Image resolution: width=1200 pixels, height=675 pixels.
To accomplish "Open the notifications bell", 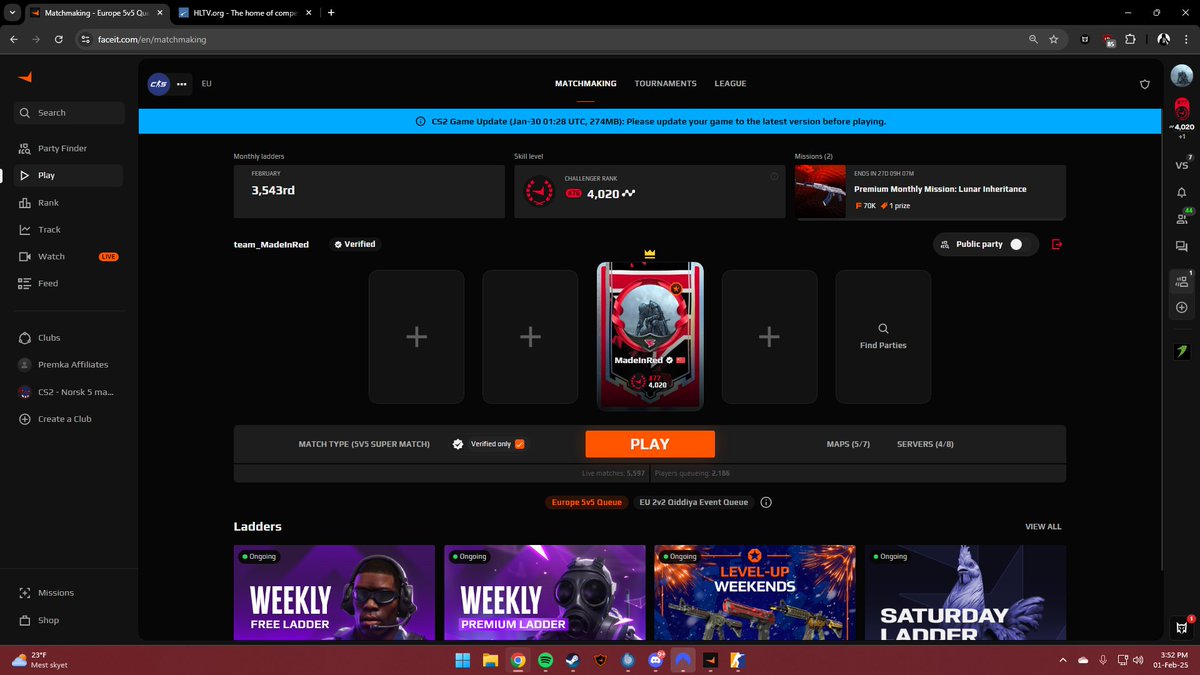I will (x=1181, y=192).
